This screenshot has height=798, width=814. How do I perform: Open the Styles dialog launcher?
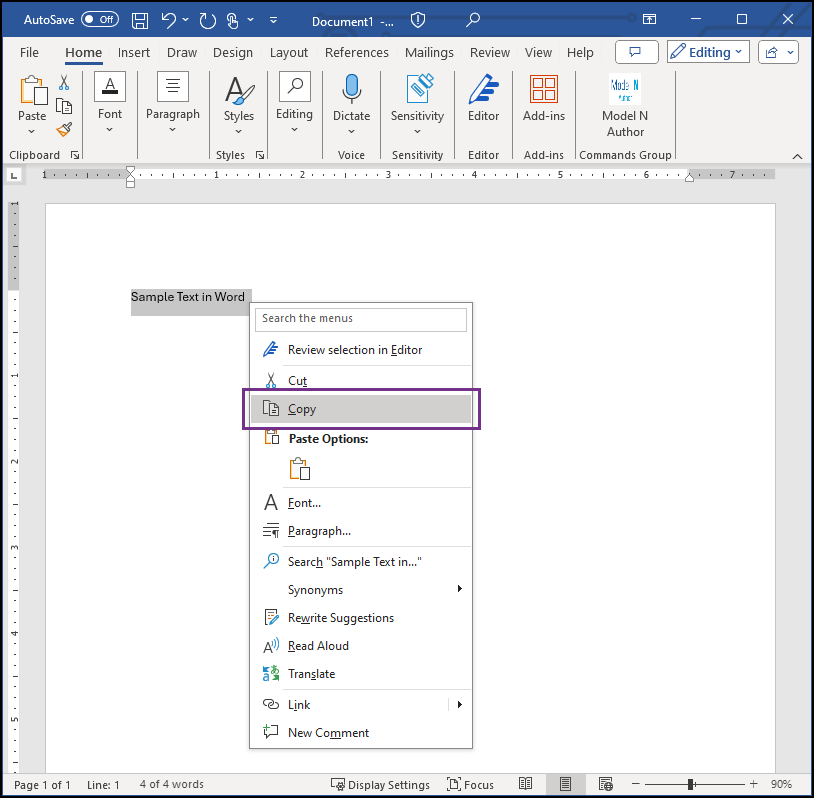(x=260, y=155)
